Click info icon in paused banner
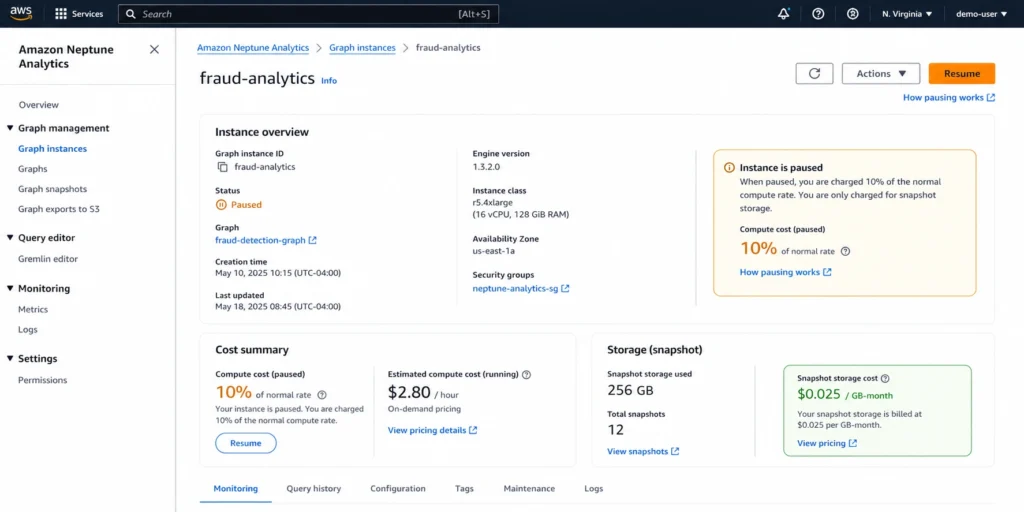The width and height of the screenshot is (1024, 512). [x=730, y=168]
